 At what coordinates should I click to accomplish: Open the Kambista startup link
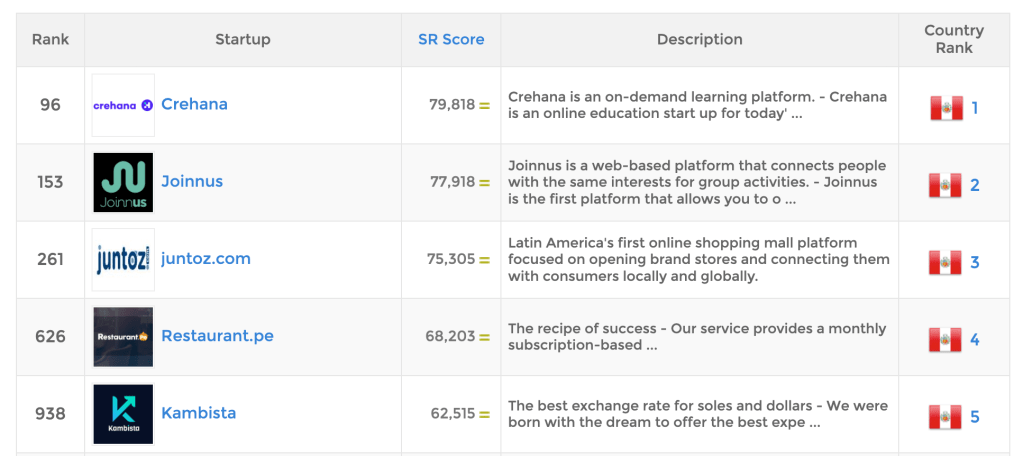point(199,413)
